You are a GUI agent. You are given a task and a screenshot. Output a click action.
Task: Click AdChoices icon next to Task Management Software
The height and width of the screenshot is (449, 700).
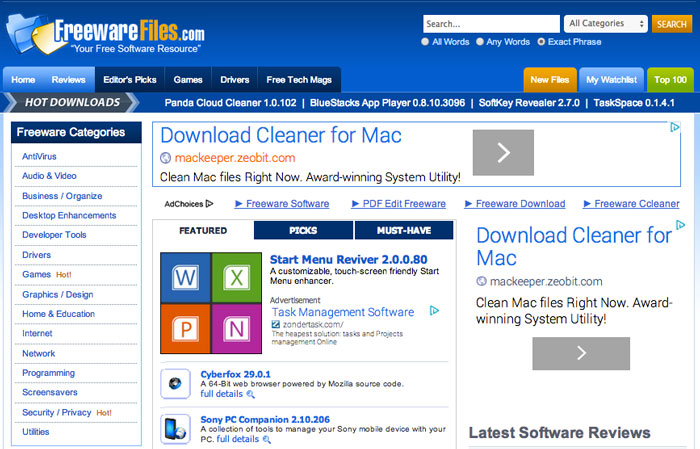[434, 311]
